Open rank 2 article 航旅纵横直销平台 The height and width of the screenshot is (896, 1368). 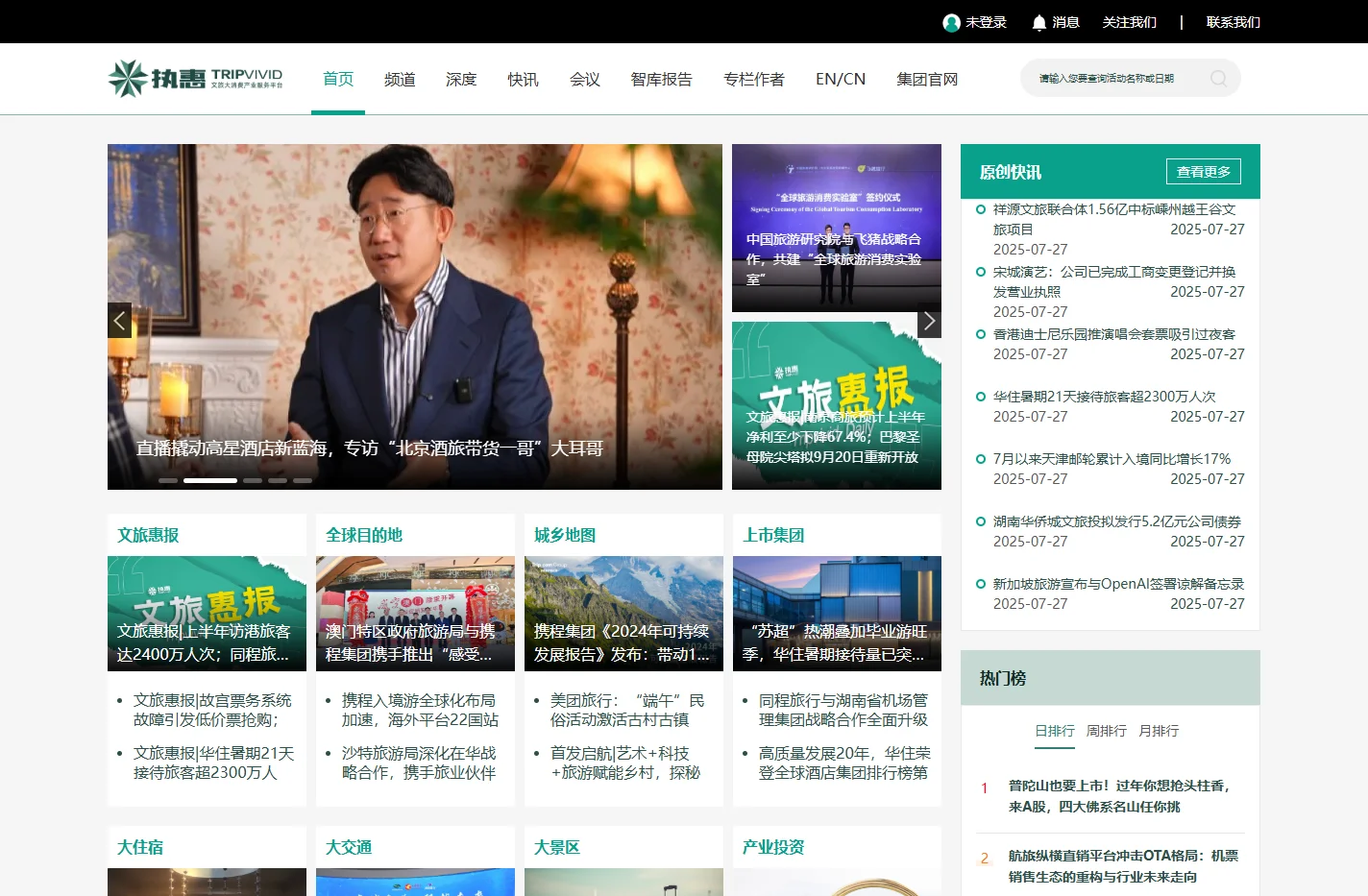pos(1123,866)
